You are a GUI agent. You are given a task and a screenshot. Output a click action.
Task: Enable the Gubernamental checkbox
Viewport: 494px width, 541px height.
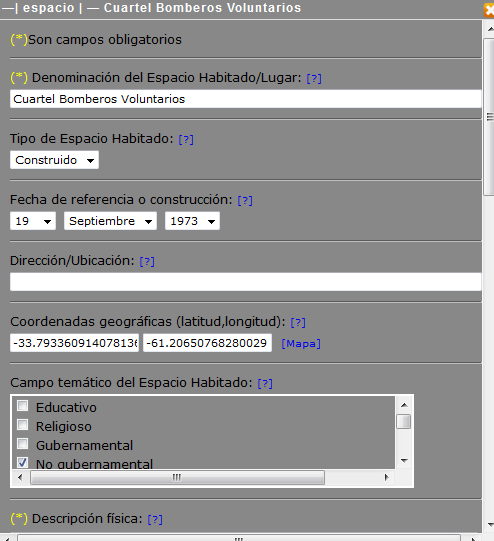23,444
